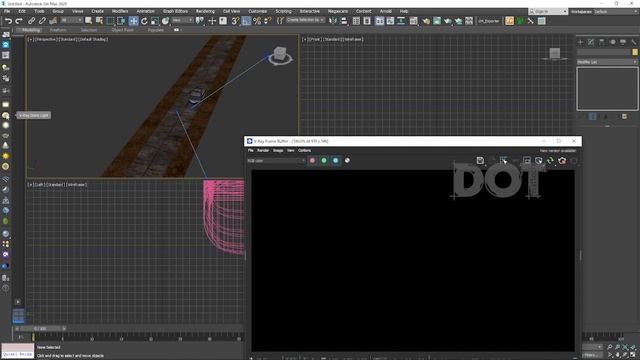
Task: Open the Rendering menu
Action: coord(205,11)
